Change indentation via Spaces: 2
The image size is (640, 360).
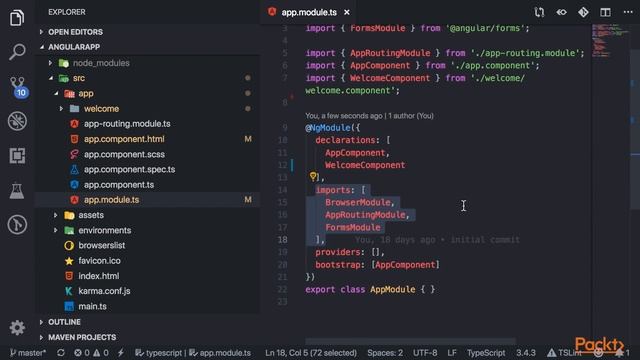[385, 353]
